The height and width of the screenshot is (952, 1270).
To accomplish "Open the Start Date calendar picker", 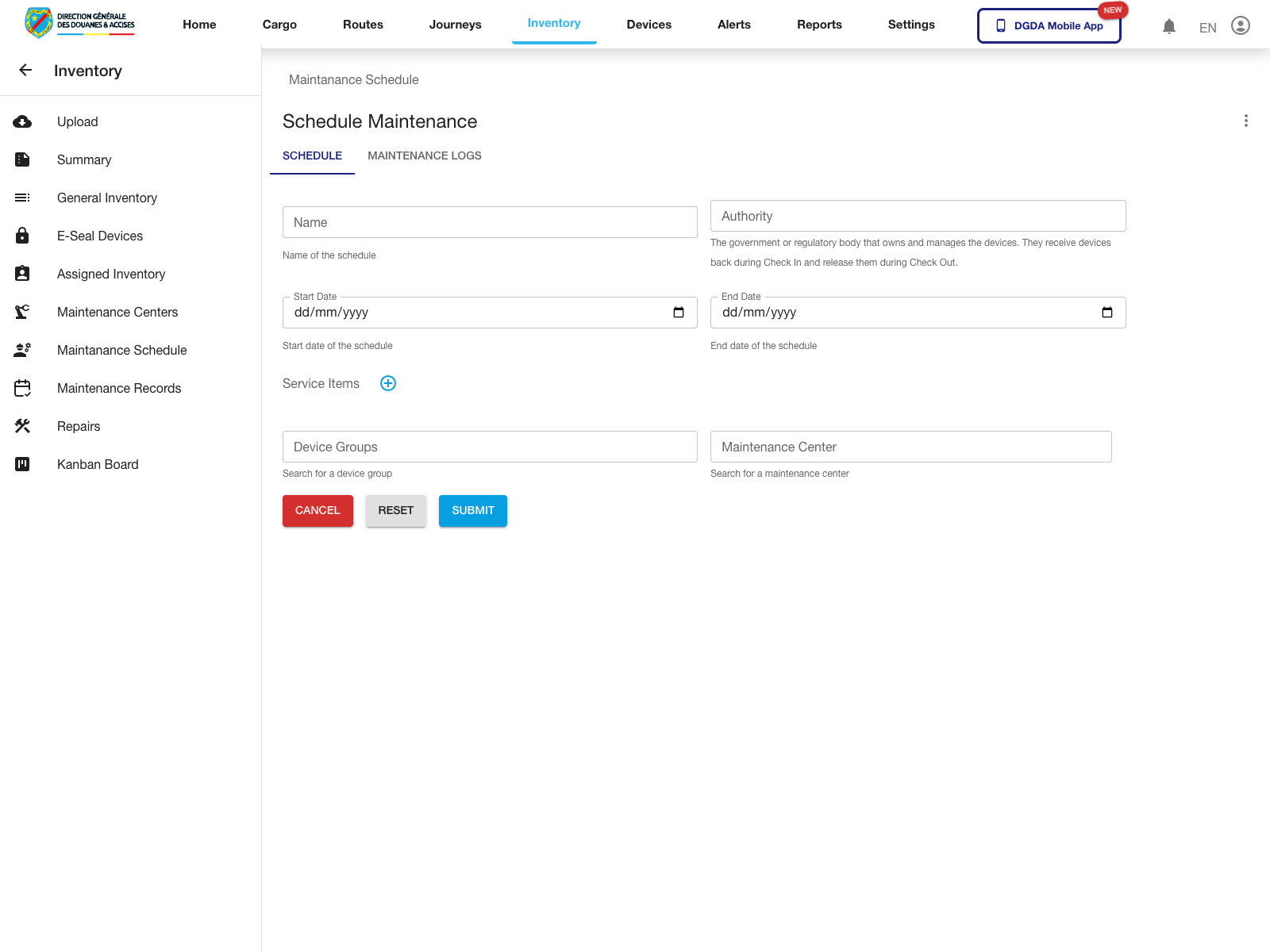I will 679,312.
